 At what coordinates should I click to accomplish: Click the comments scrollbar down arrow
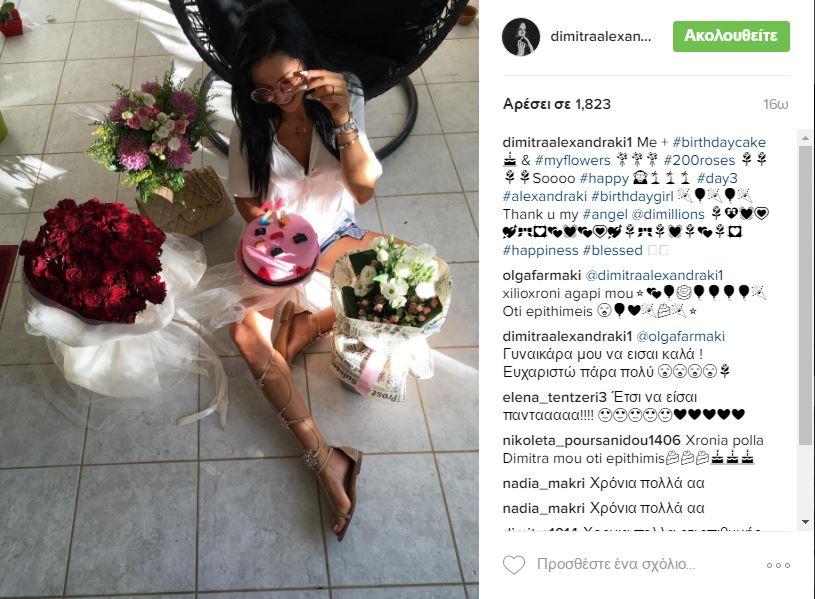click(805, 522)
